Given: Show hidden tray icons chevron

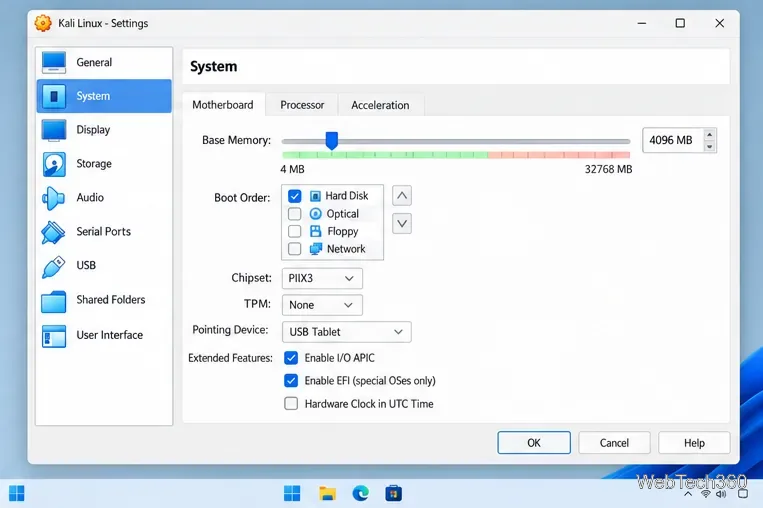Looking at the screenshot, I should [688, 494].
